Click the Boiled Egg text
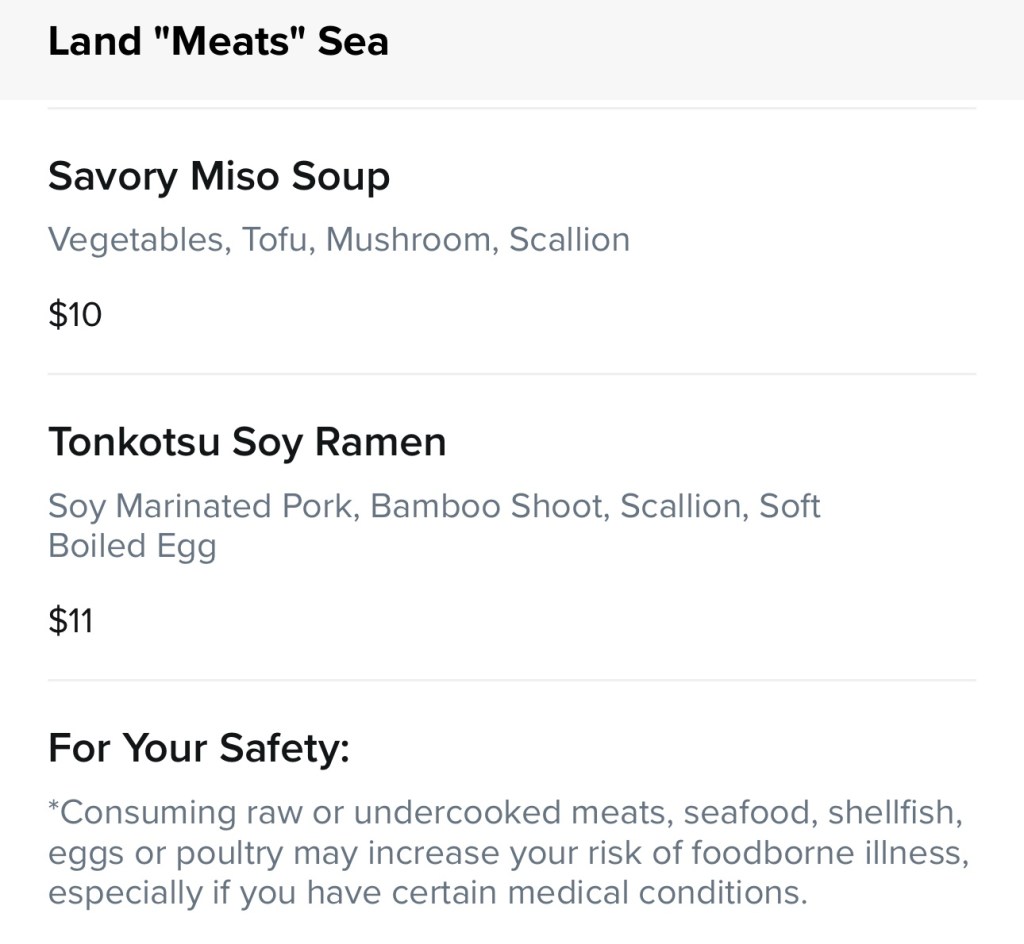1024x944 pixels. coord(132,546)
